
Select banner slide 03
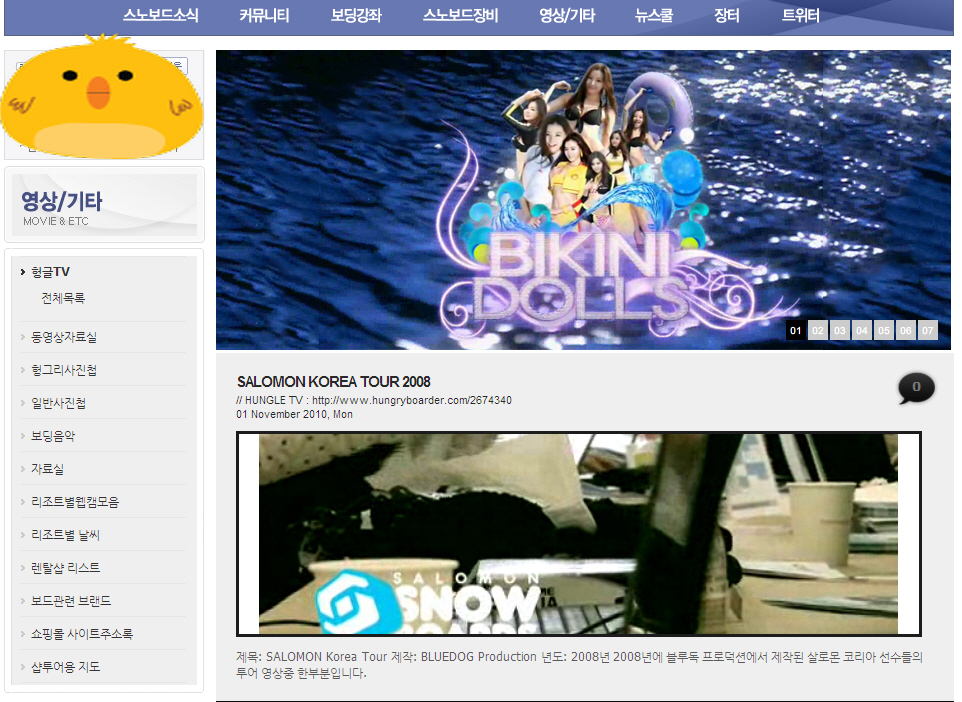click(840, 330)
